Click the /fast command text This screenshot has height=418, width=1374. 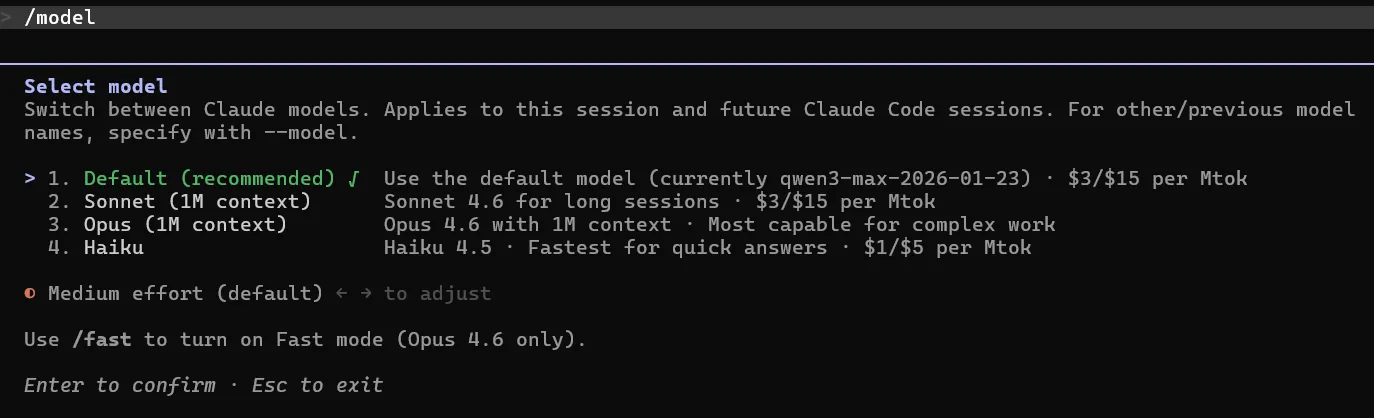101,340
